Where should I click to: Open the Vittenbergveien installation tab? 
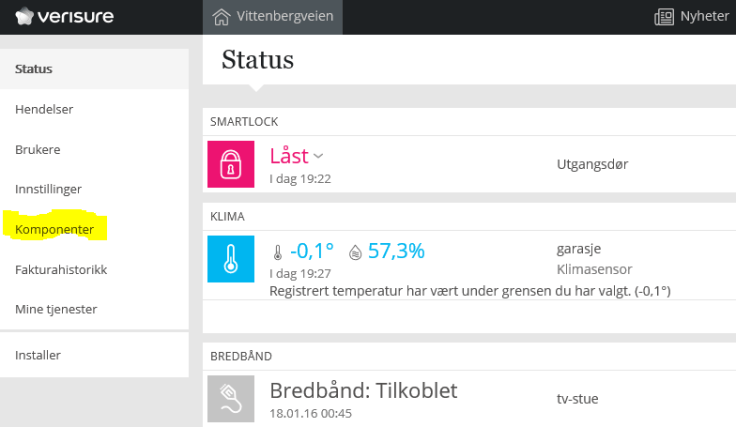coord(273,17)
